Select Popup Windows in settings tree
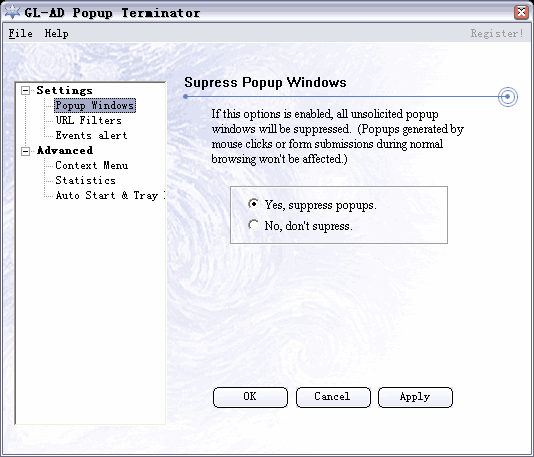 pyautogui.click(x=95, y=105)
